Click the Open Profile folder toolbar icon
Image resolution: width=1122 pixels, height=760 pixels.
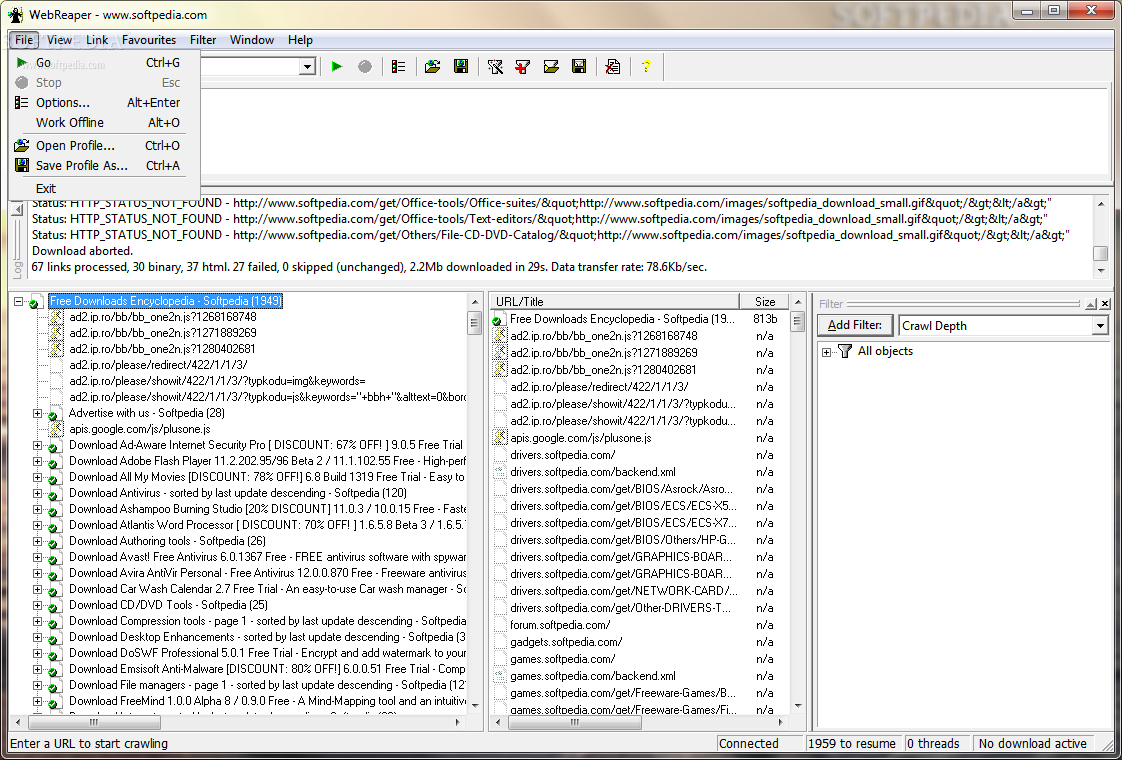point(432,67)
